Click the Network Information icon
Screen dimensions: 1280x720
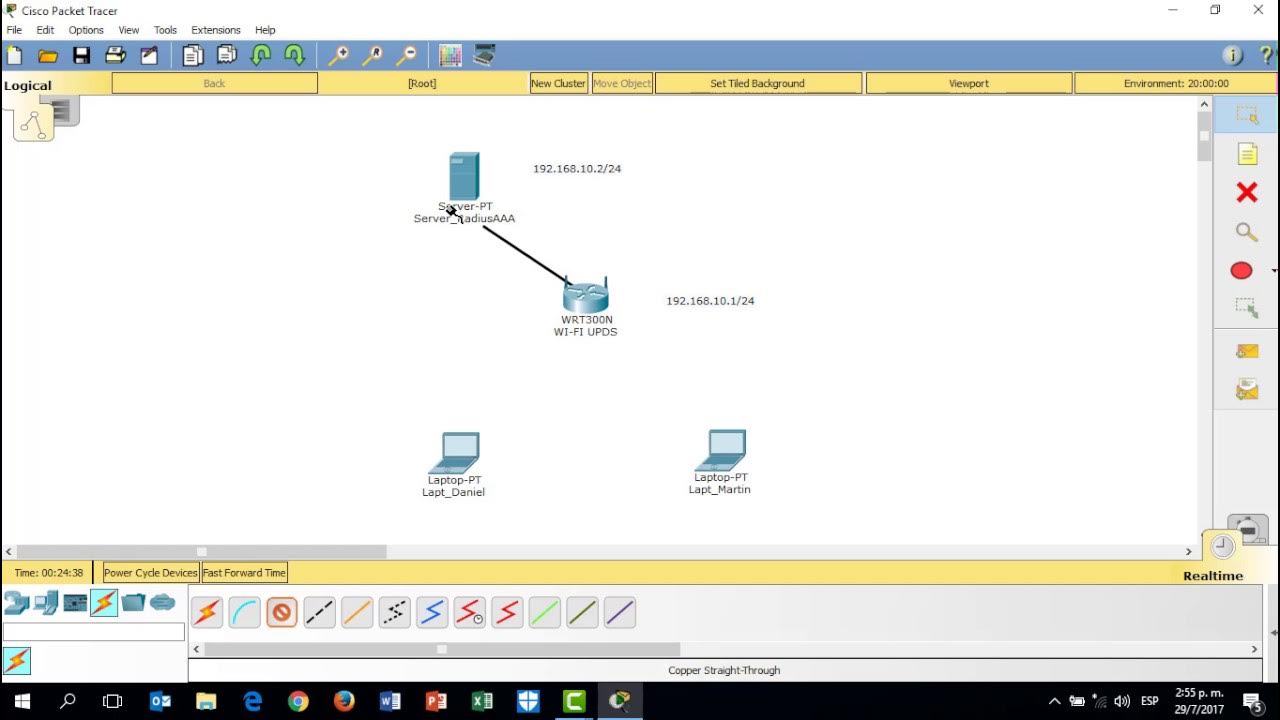coord(1233,56)
